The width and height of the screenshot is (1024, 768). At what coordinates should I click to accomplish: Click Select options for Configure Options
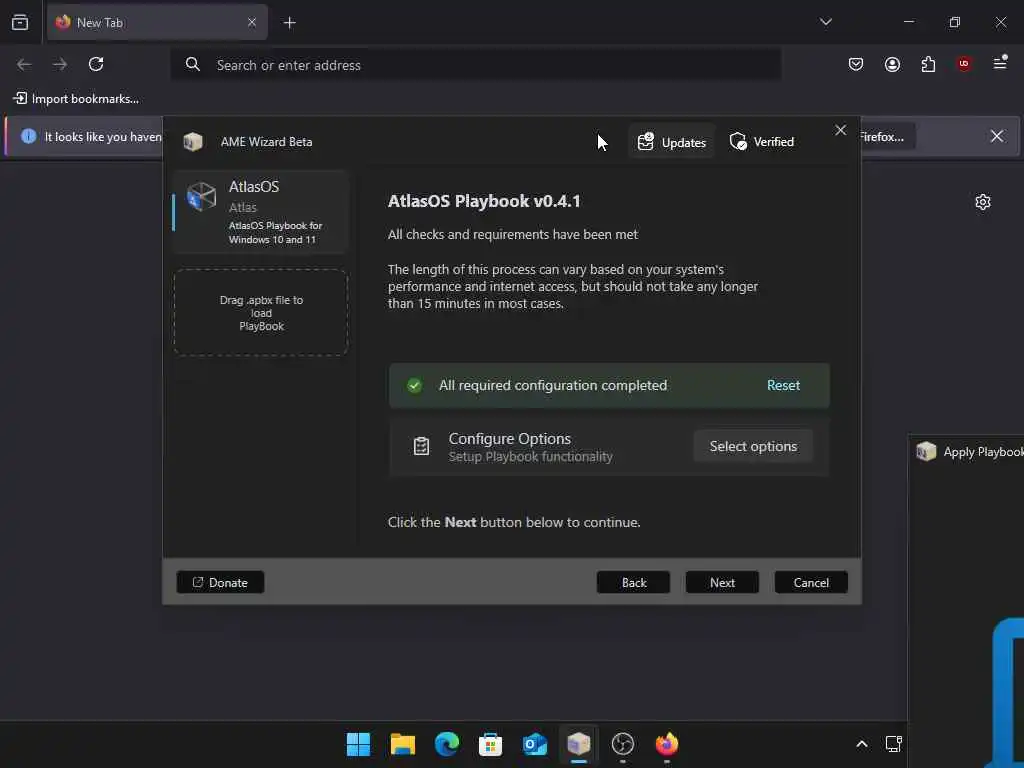pyautogui.click(x=753, y=446)
